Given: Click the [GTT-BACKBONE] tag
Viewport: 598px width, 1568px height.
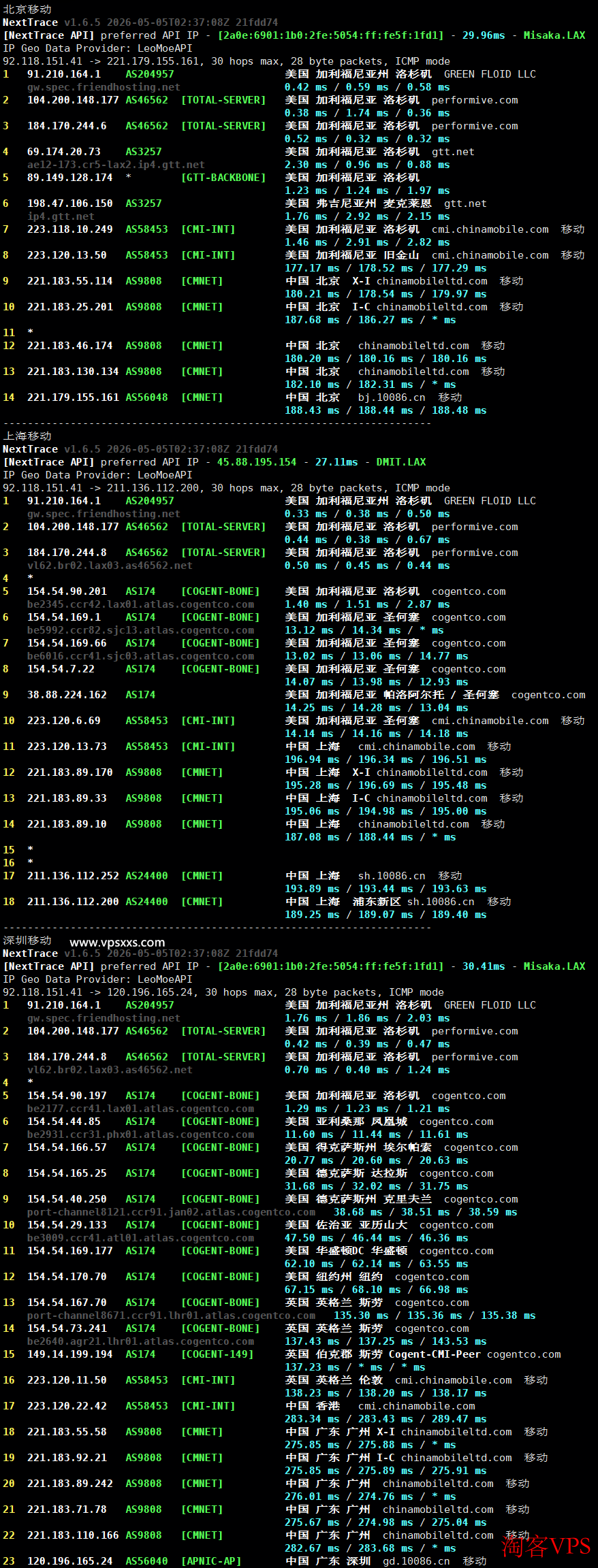Looking at the screenshot, I should [x=223, y=178].
